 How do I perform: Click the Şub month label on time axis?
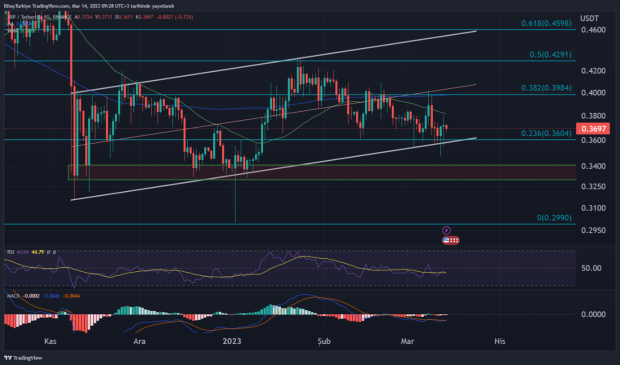(324, 341)
